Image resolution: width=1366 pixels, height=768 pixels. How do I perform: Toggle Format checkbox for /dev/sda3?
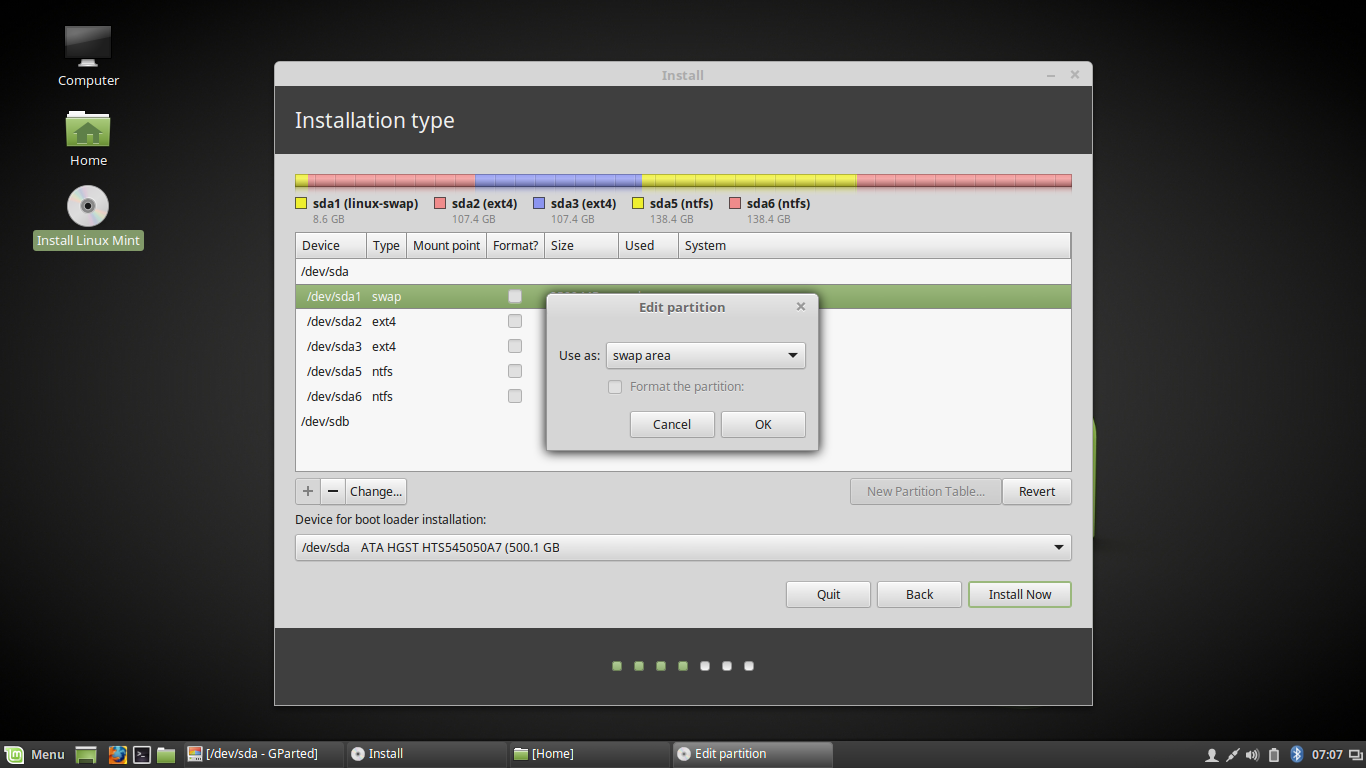515,346
